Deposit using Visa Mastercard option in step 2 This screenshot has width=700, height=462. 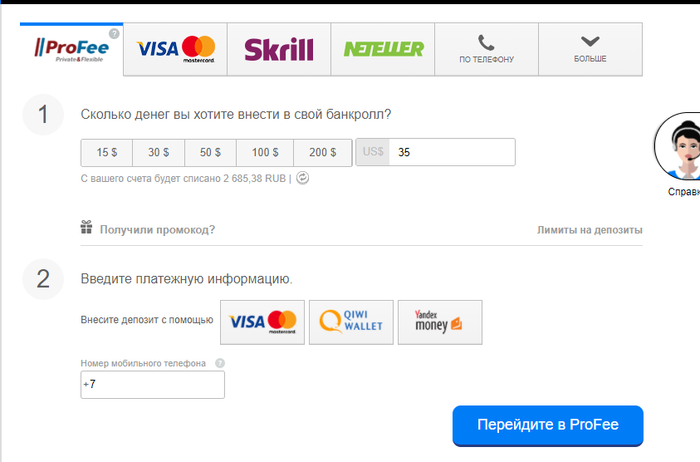click(x=262, y=322)
